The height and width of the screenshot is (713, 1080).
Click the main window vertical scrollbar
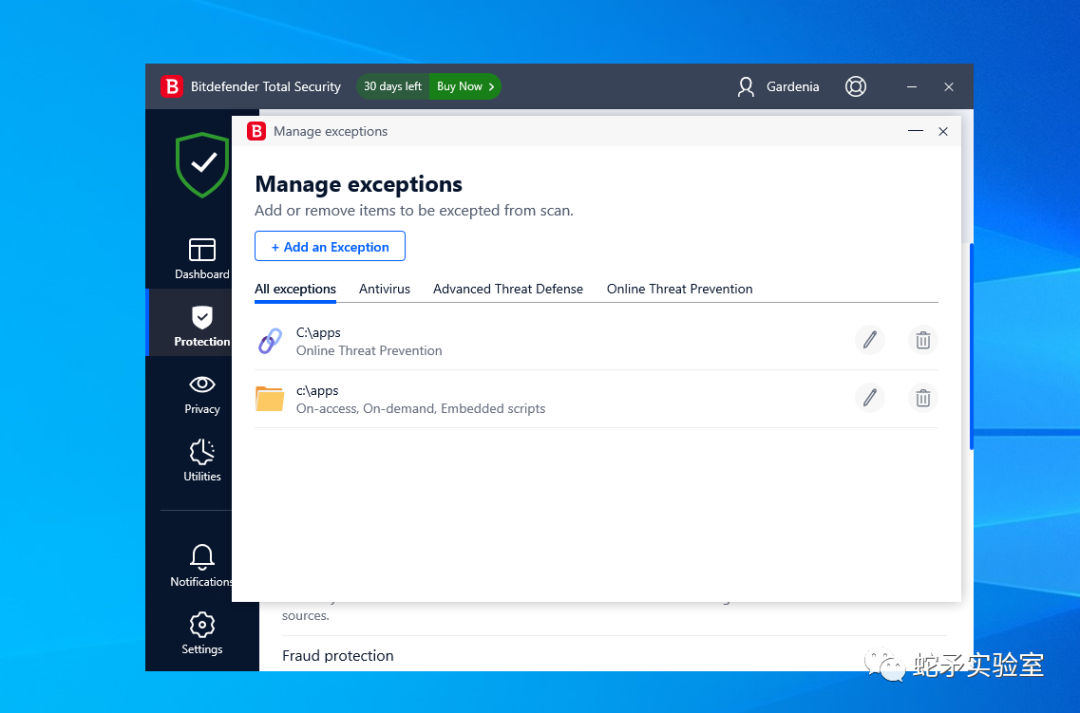click(971, 346)
